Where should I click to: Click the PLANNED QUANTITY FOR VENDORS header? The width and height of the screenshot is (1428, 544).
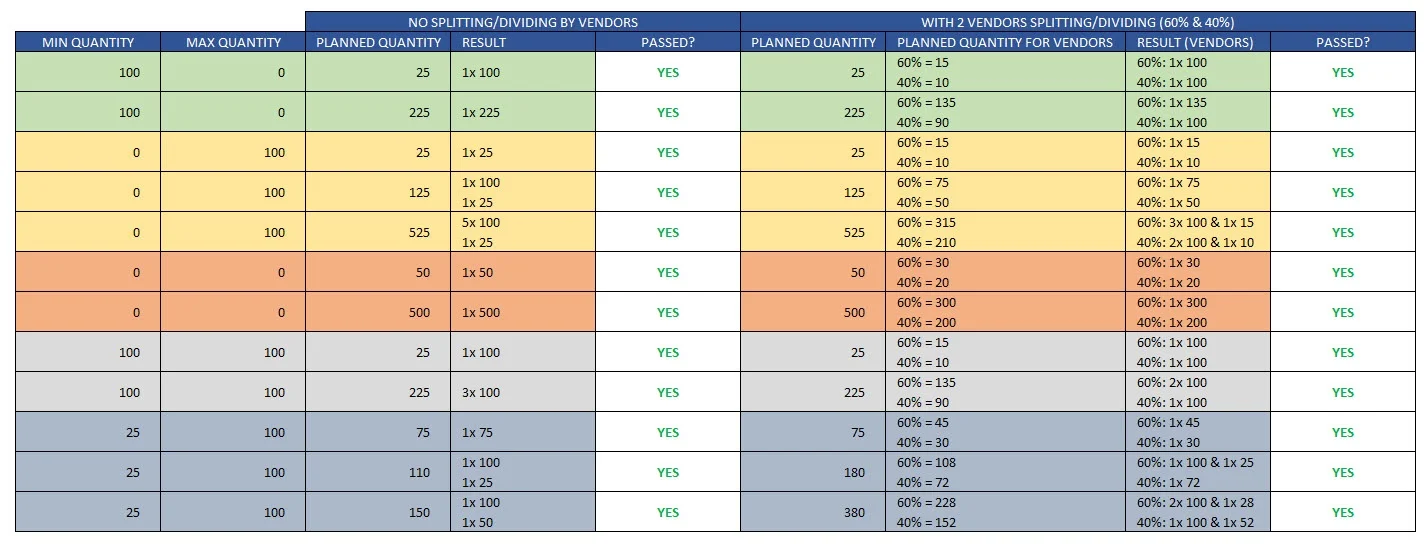click(x=1005, y=42)
